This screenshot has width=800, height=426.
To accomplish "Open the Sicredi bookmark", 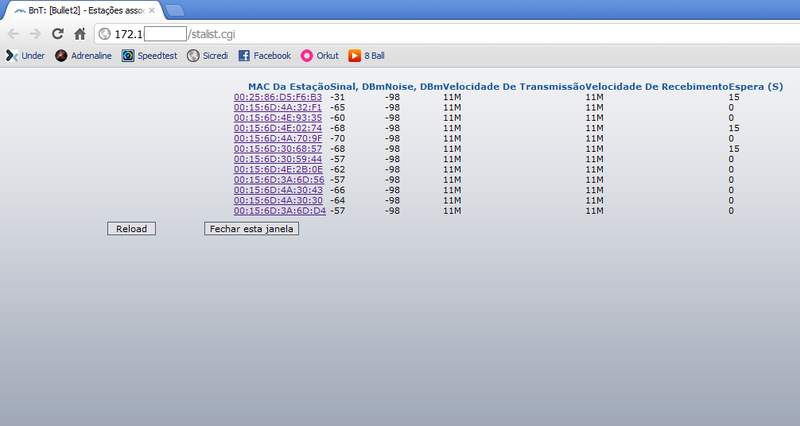I will click(x=207, y=56).
